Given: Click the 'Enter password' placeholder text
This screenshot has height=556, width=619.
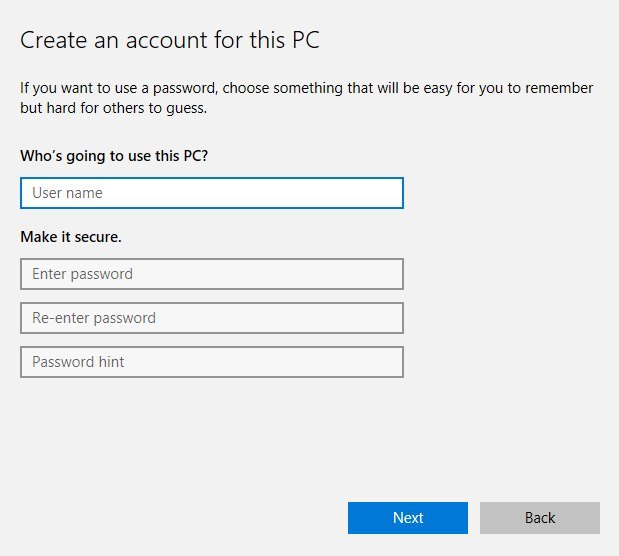Looking at the screenshot, I should (83, 274).
